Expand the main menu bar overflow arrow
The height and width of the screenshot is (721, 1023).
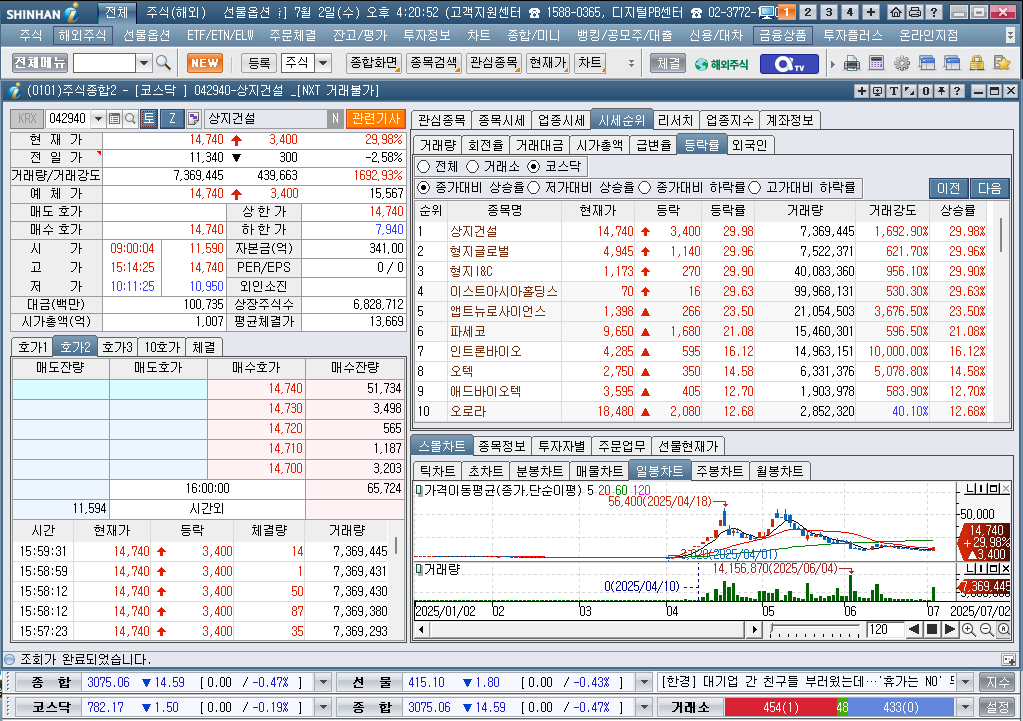(x=1010, y=35)
